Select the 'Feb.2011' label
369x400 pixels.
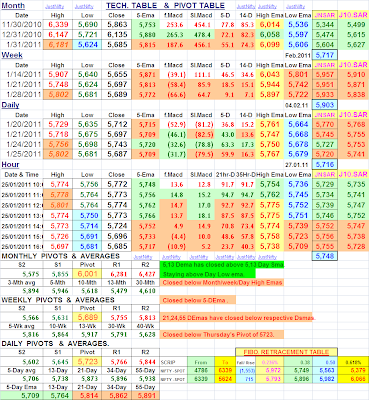pyautogui.click(x=298, y=56)
